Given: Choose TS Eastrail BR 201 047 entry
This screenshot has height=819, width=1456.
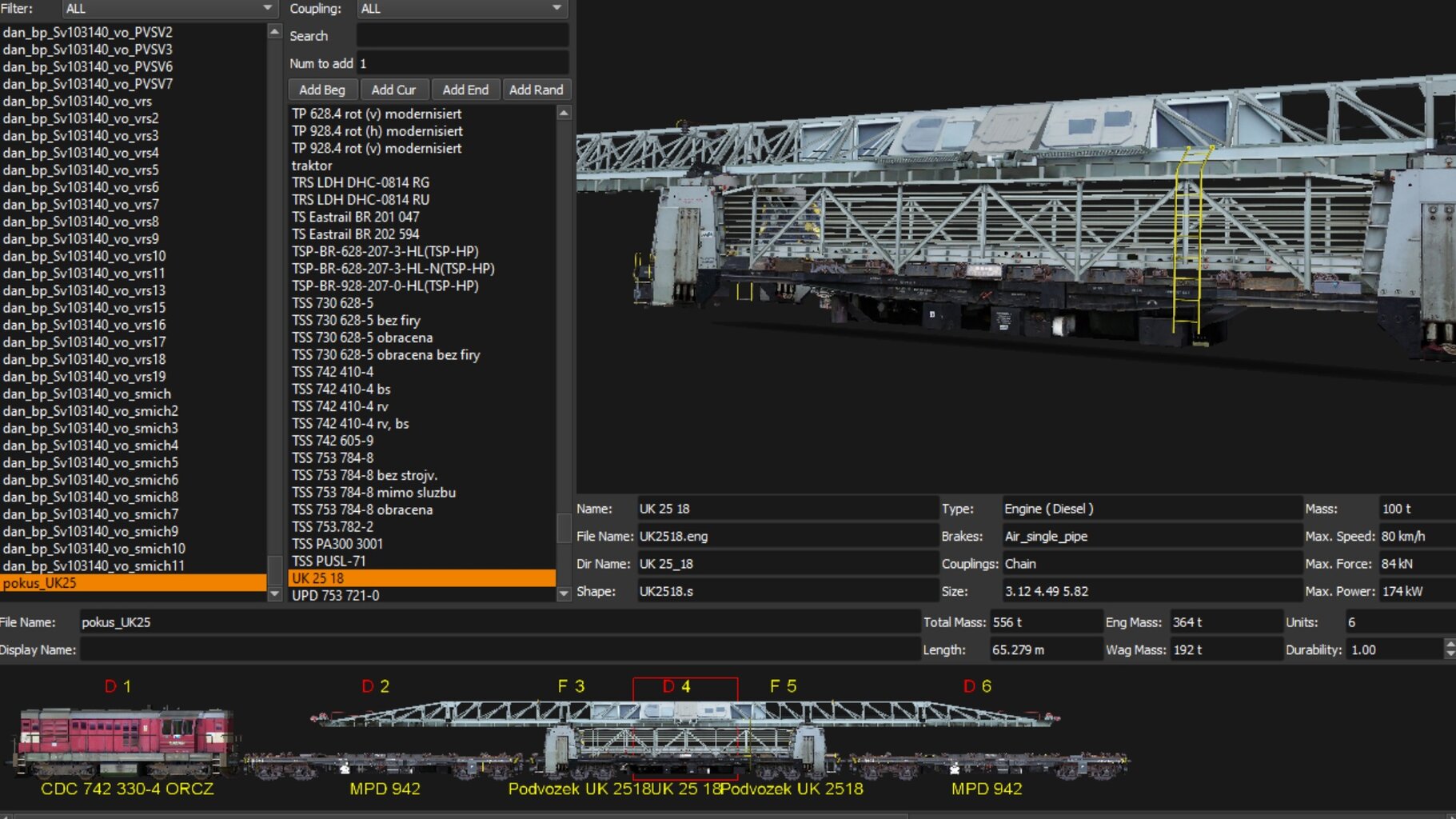Looking at the screenshot, I should (355, 217).
